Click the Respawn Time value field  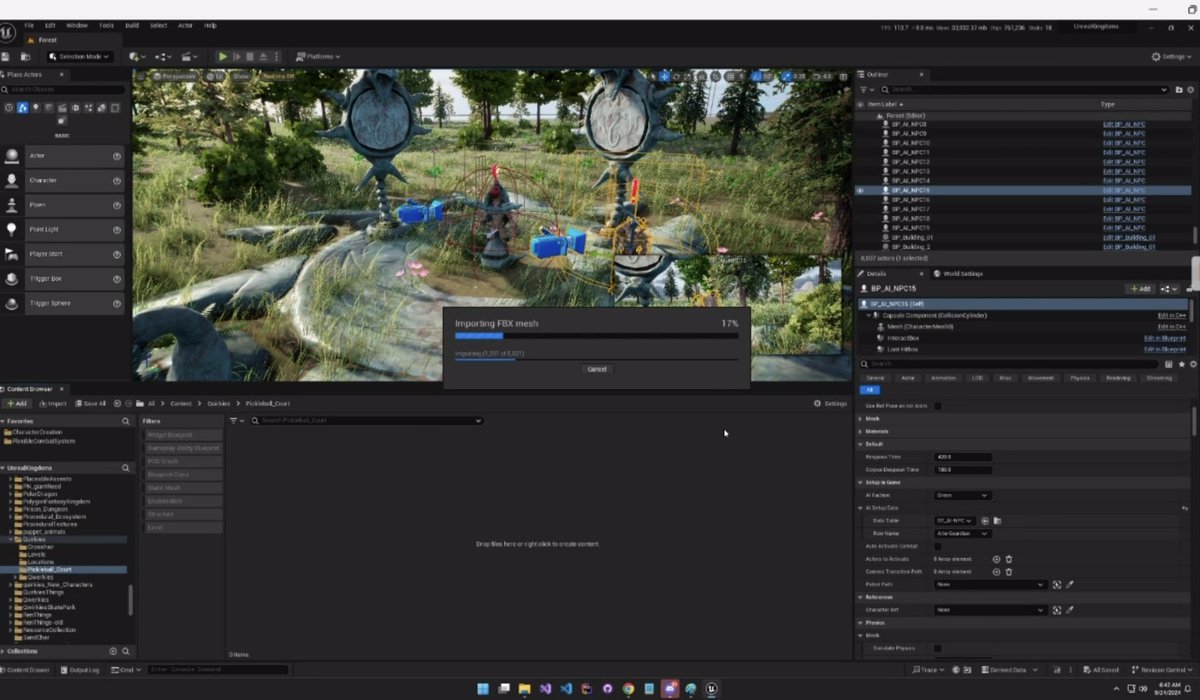(x=962, y=457)
